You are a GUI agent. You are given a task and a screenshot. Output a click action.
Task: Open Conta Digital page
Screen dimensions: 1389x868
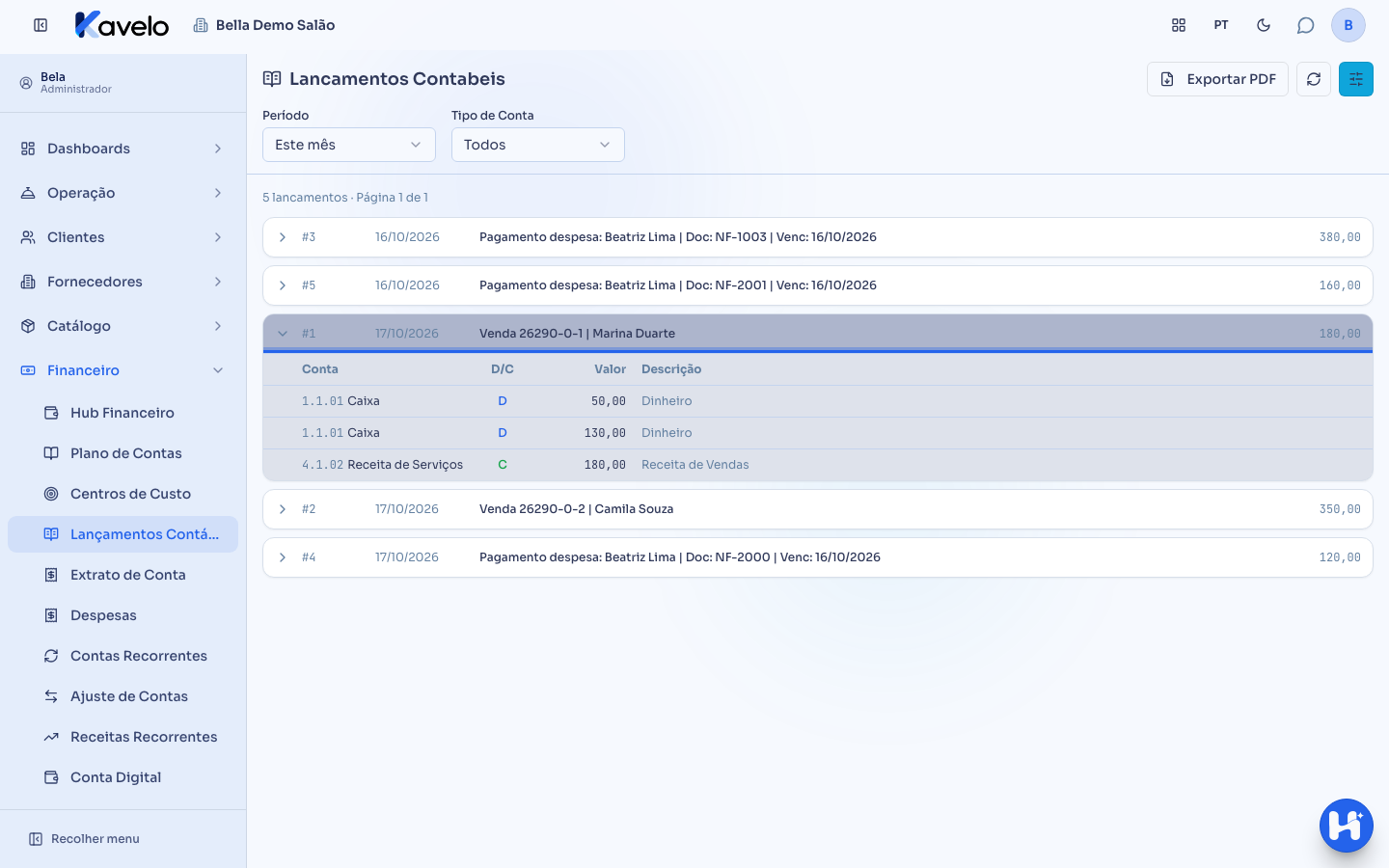[x=123, y=777]
